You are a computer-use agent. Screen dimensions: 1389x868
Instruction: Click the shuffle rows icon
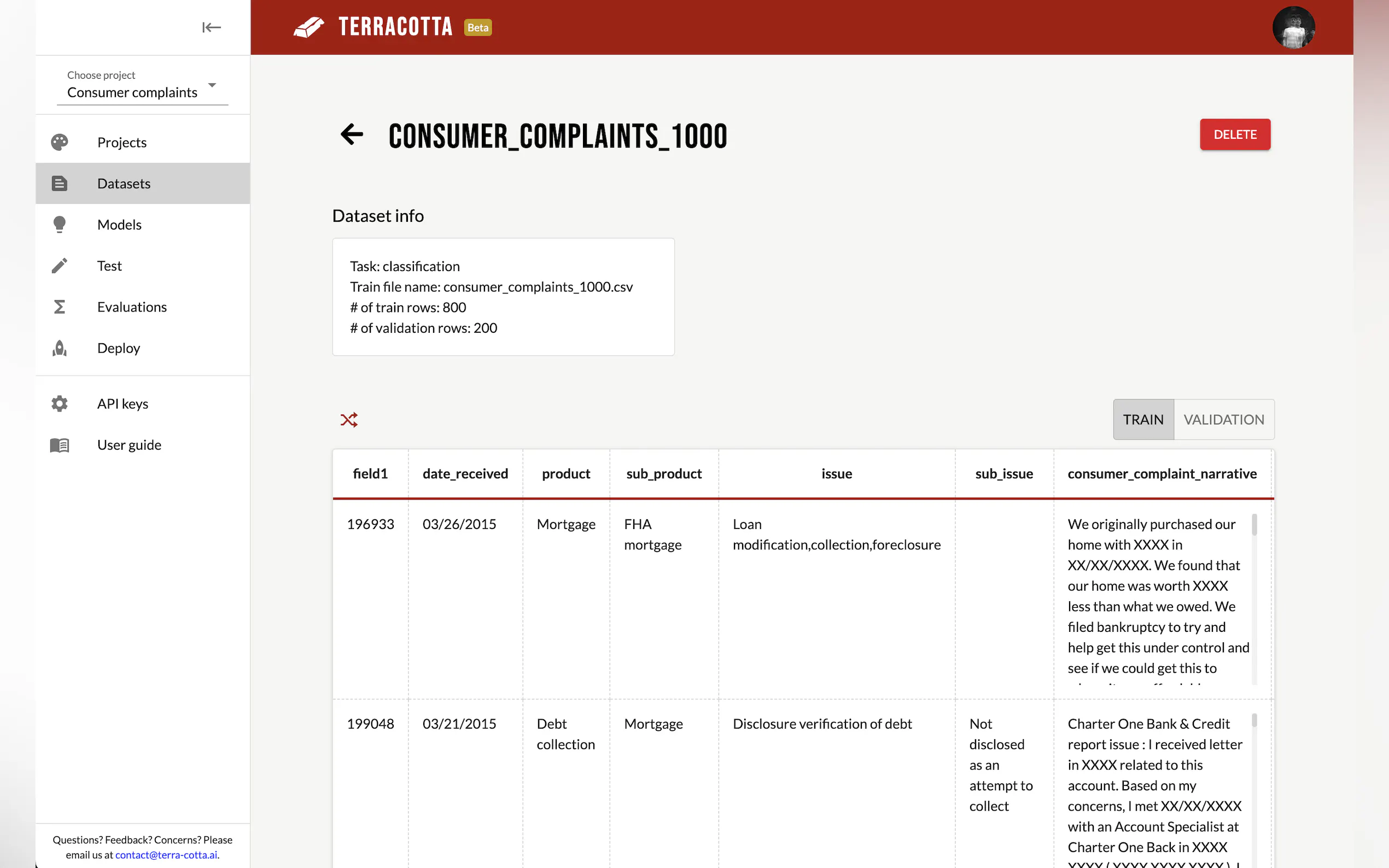click(348, 420)
